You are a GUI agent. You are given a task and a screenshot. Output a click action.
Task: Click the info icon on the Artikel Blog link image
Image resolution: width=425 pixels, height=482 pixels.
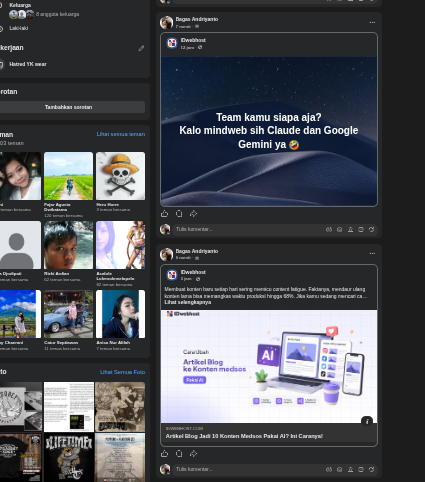click(x=367, y=421)
